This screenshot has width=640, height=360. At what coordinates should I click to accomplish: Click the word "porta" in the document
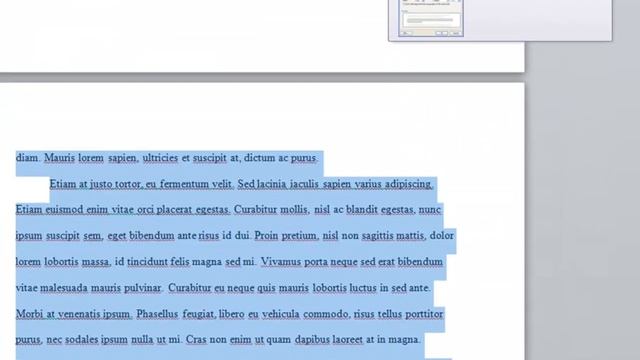pos(316,262)
